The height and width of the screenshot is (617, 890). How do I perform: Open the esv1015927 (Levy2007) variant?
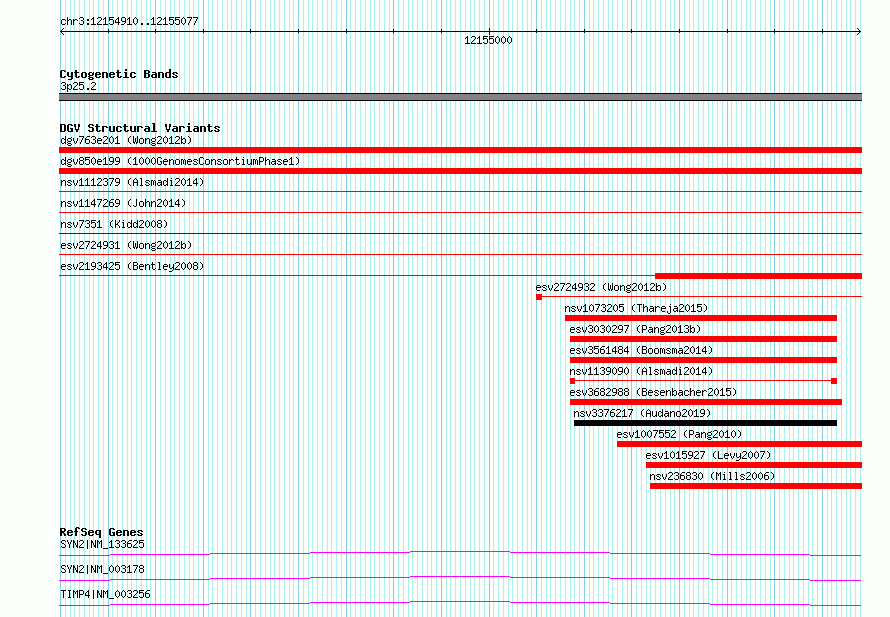coord(708,455)
